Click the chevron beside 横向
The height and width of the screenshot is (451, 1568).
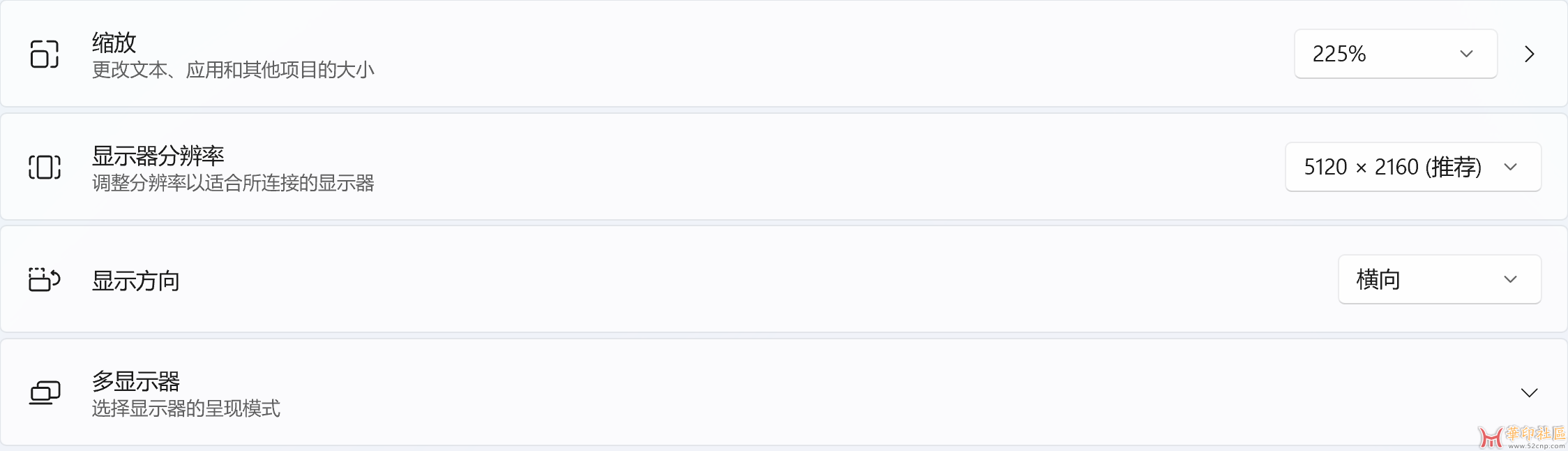pyautogui.click(x=1511, y=279)
